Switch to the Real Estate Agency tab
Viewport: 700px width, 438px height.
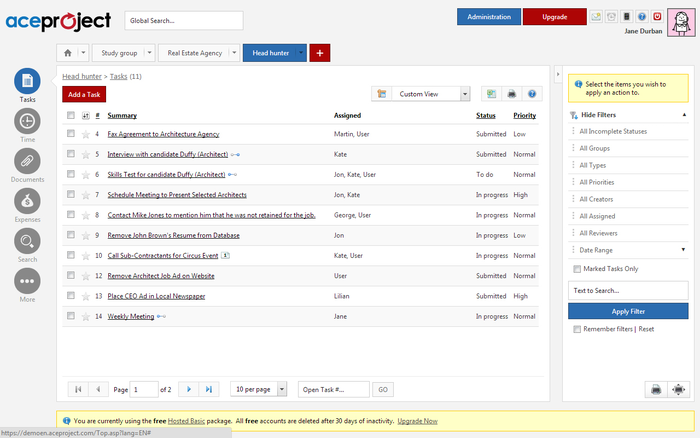pyautogui.click(x=195, y=52)
